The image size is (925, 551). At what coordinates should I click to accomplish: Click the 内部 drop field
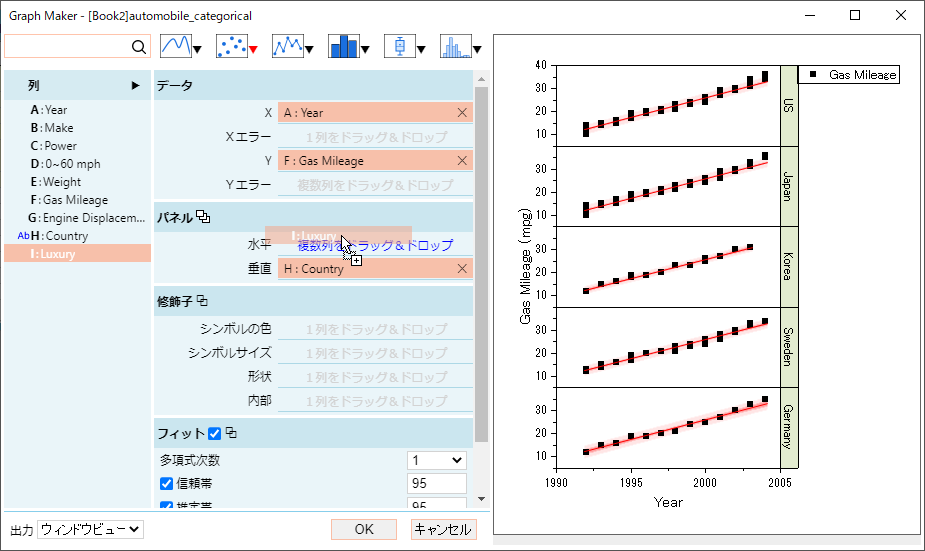[375, 401]
